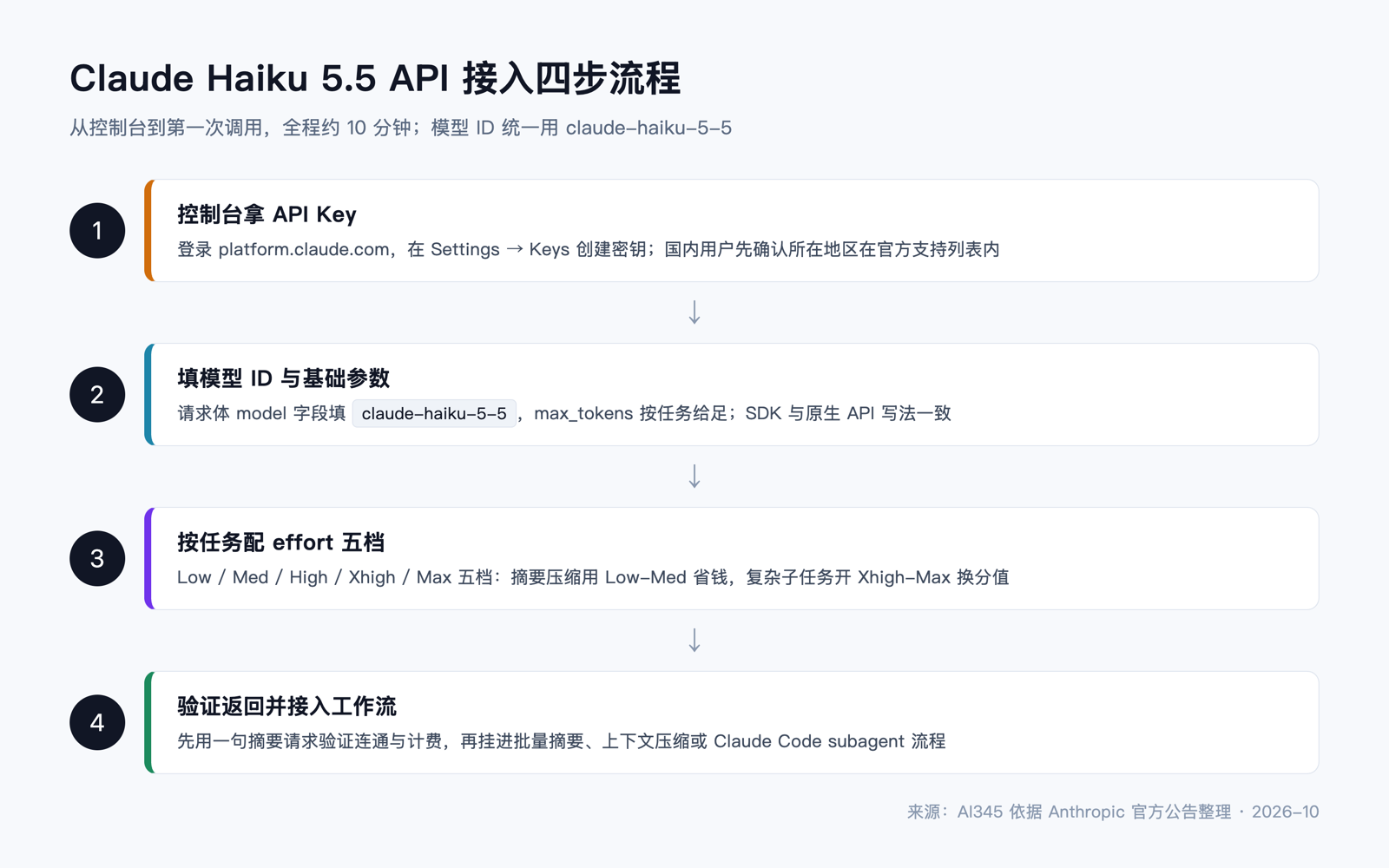Click the text 'max_tokens 按任务给足'
The width and height of the screenshot is (1389, 868).
[630, 413]
